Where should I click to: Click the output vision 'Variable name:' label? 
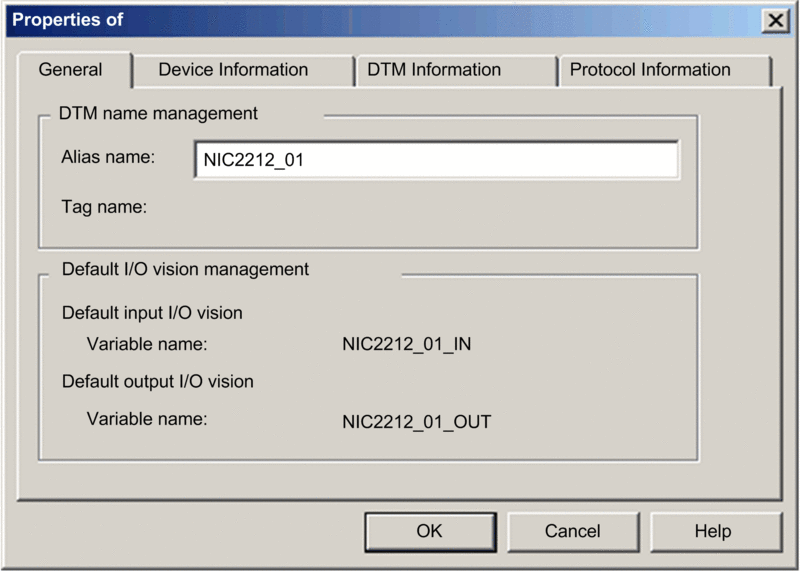coord(146,419)
